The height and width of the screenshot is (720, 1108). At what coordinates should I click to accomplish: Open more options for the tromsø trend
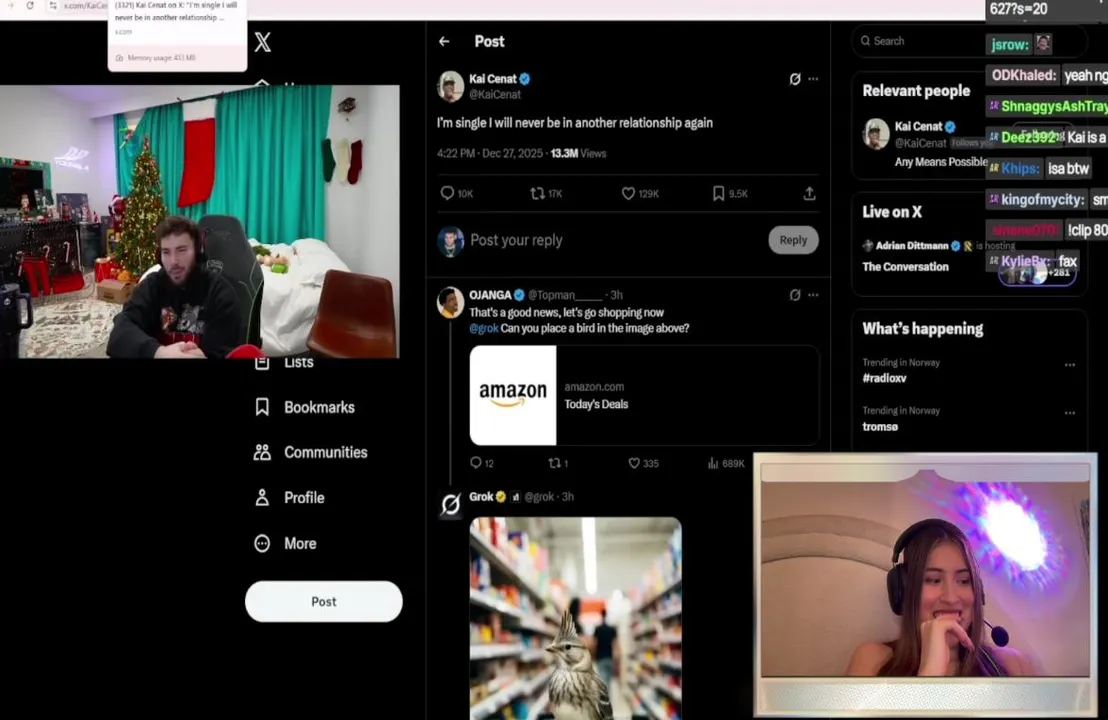click(x=1070, y=413)
